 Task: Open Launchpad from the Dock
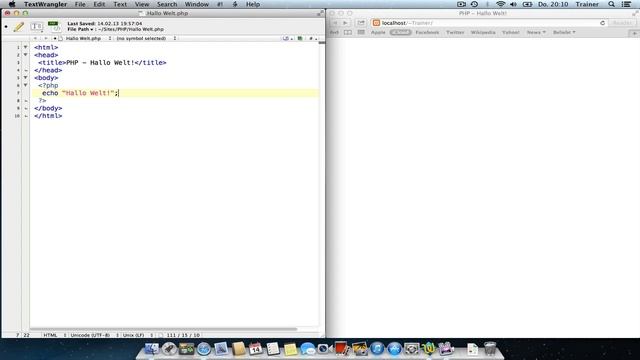click(169, 349)
